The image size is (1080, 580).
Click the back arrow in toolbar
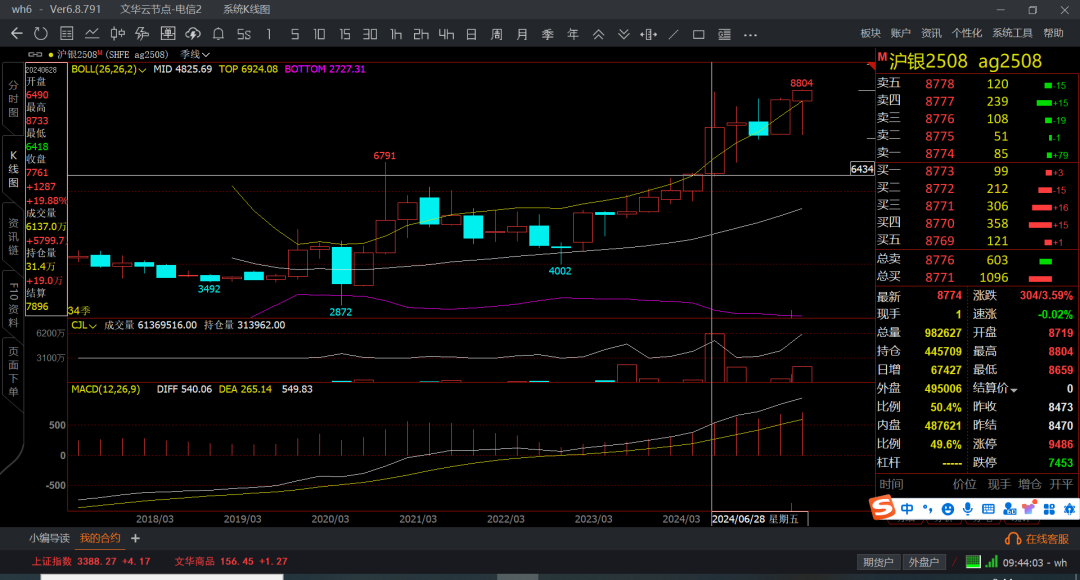pos(17,34)
